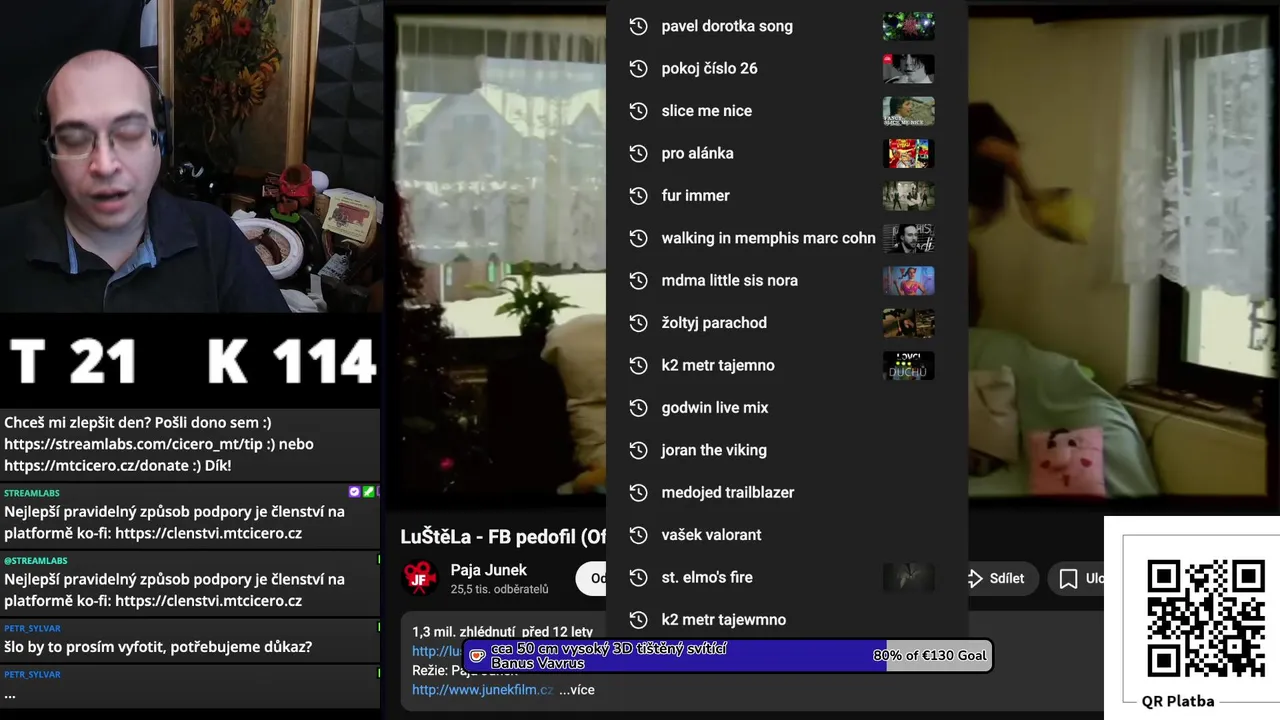The height and width of the screenshot is (720, 1280).
Task: Pick 'vašek valorant' suggestion
Action: [786, 535]
